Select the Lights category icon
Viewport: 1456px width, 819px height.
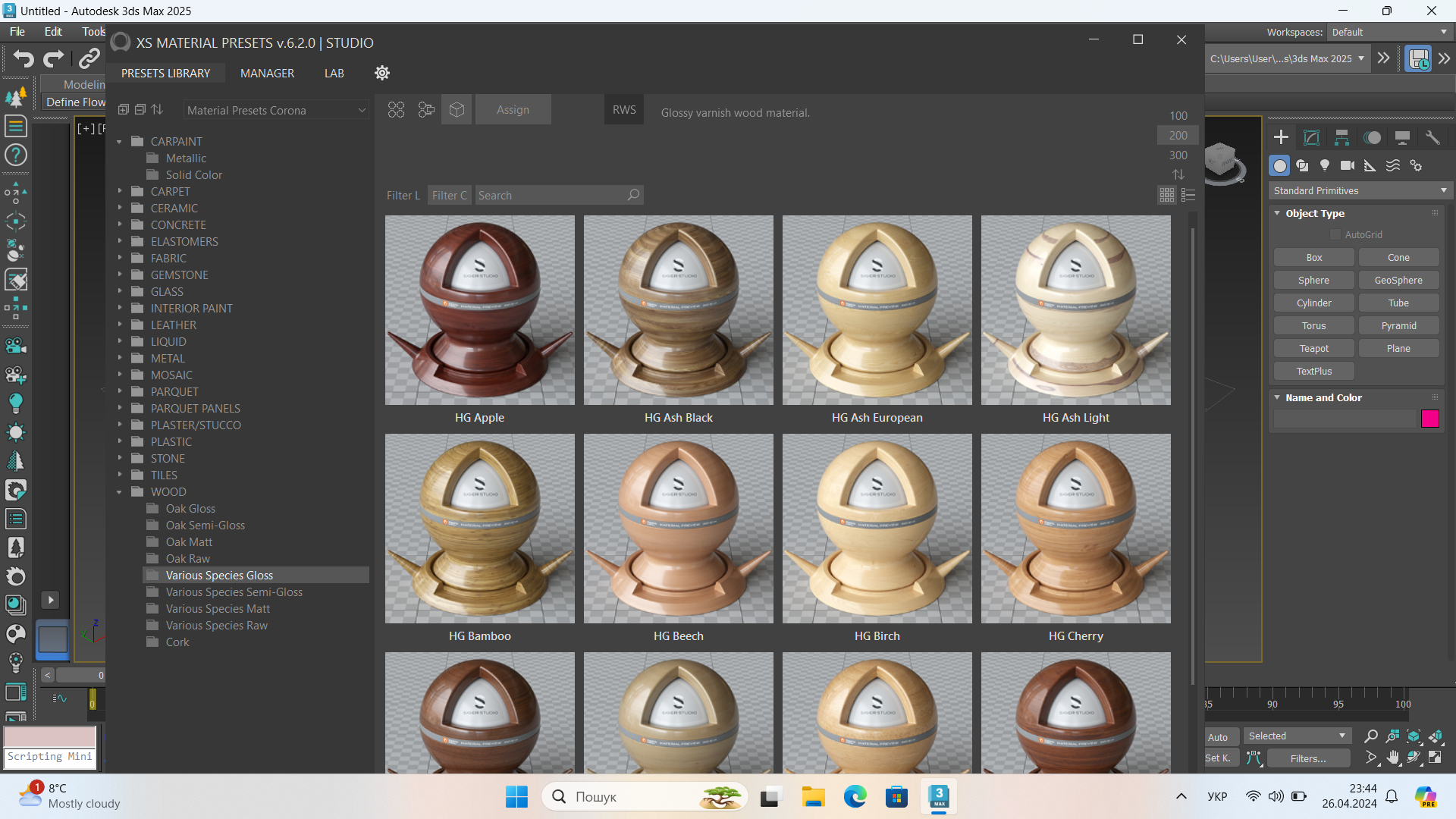[x=1325, y=165]
